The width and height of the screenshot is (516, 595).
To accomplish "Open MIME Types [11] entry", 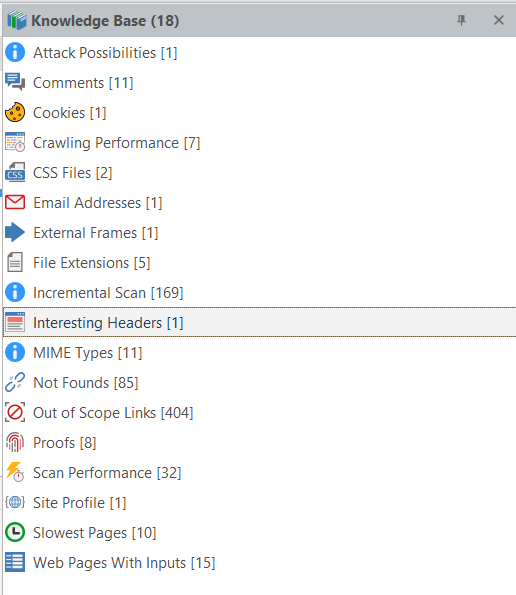I will (260, 353).
